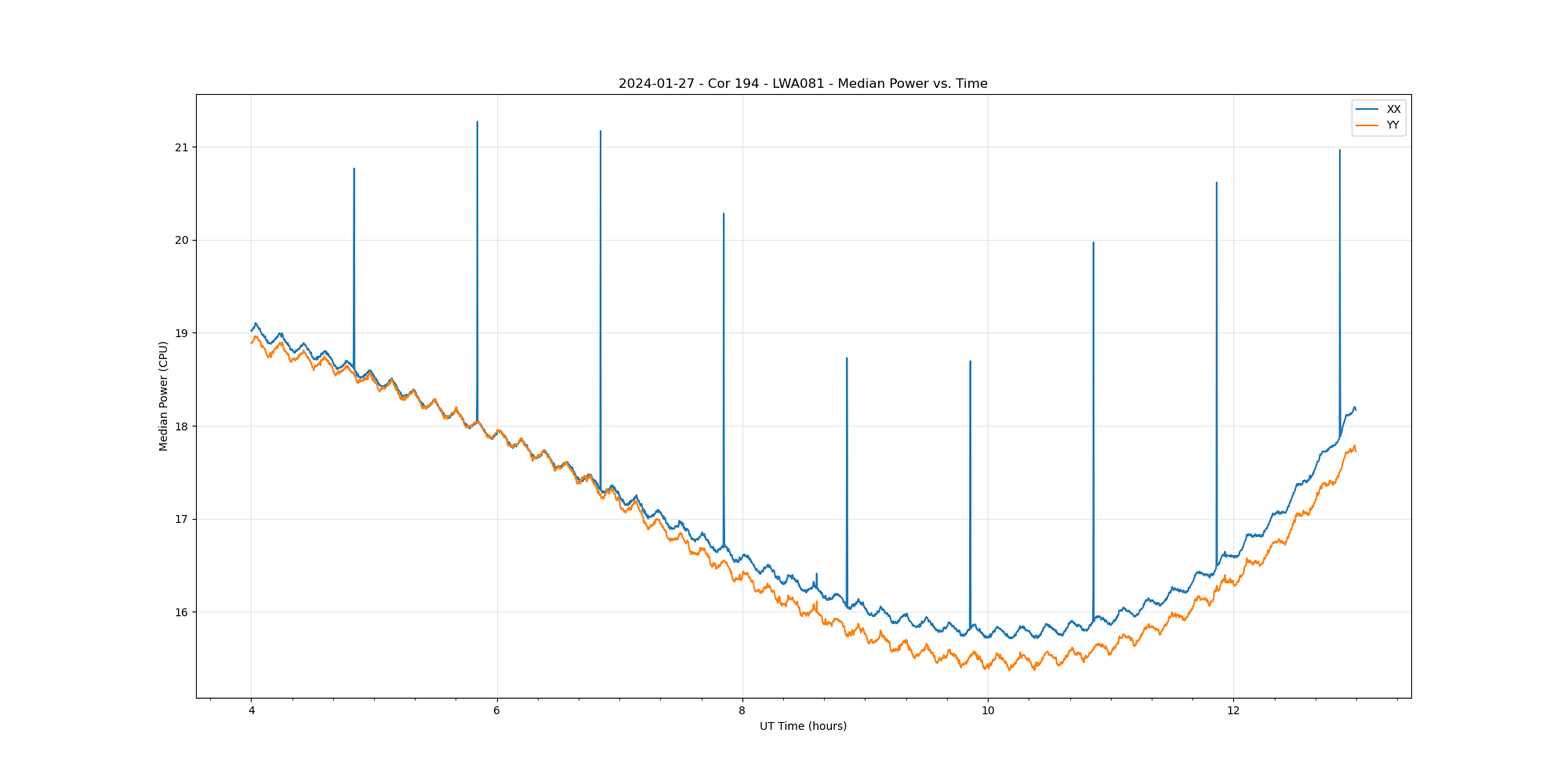Click the spike peak just before hour 8
The image size is (1568, 784).
[x=724, y=214]
